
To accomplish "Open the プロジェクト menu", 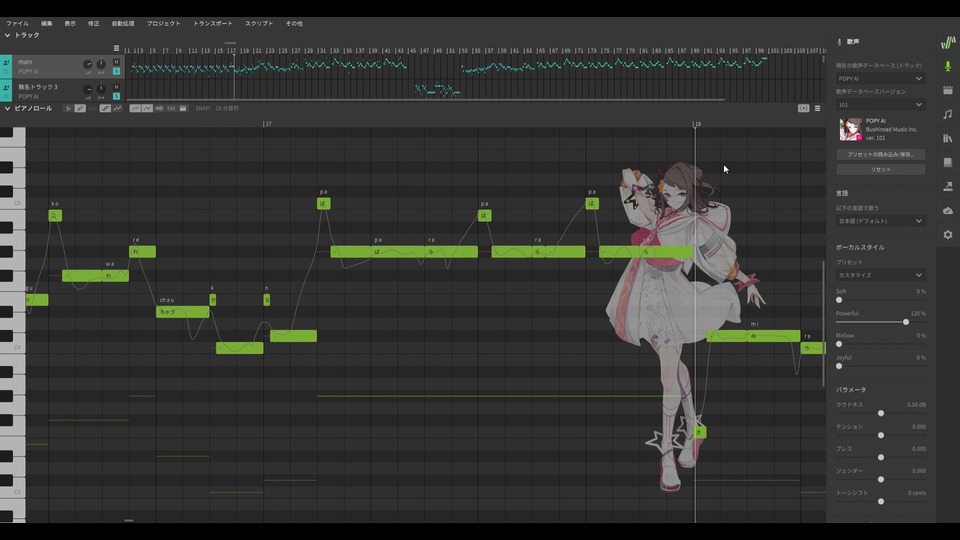I will (163, 23).
